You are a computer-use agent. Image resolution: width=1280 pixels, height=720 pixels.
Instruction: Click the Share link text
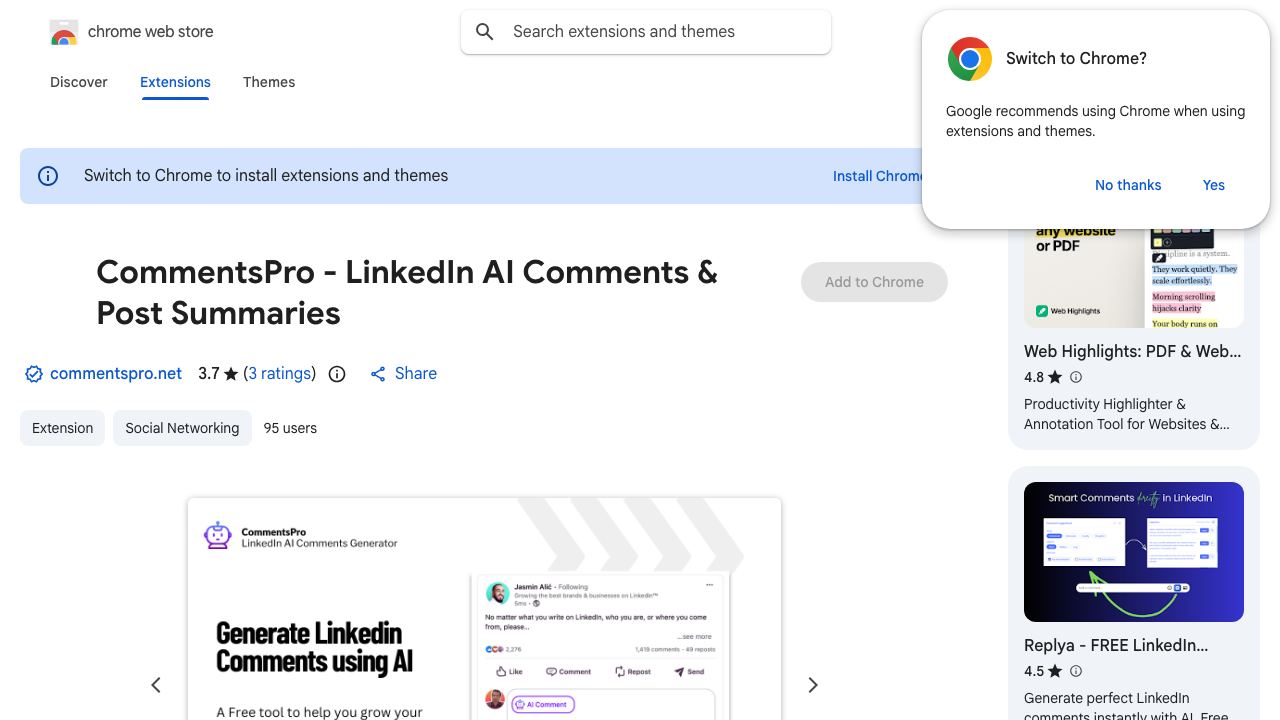tap(416, 374)
